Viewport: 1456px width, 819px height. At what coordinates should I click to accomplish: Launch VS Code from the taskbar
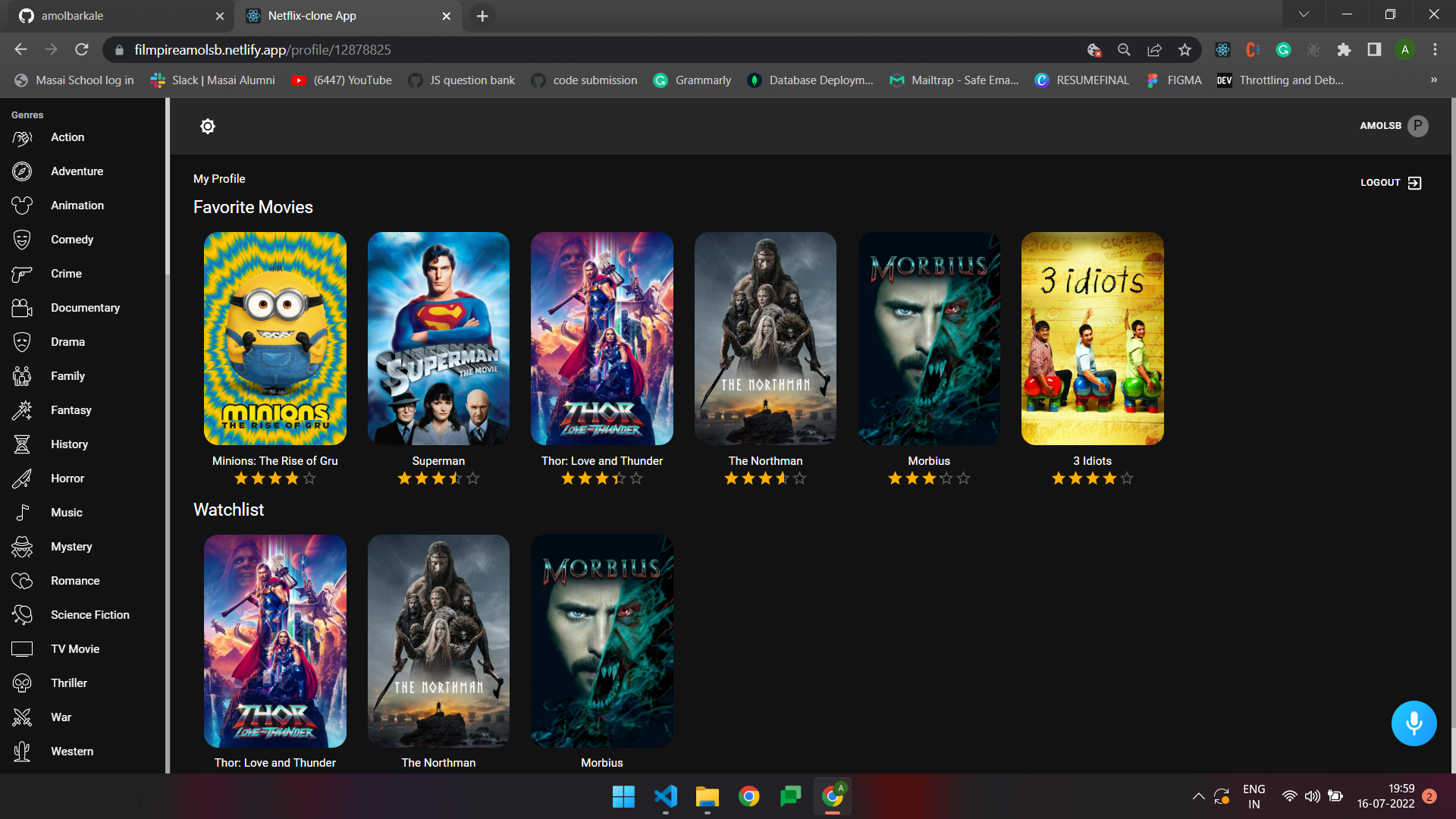pyautogui.click(x=665, y=796)
